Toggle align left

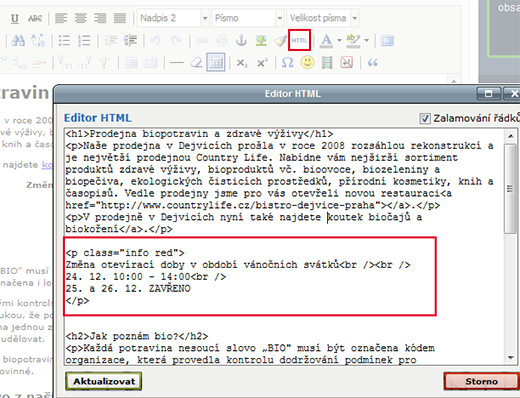tap(61, 18)
